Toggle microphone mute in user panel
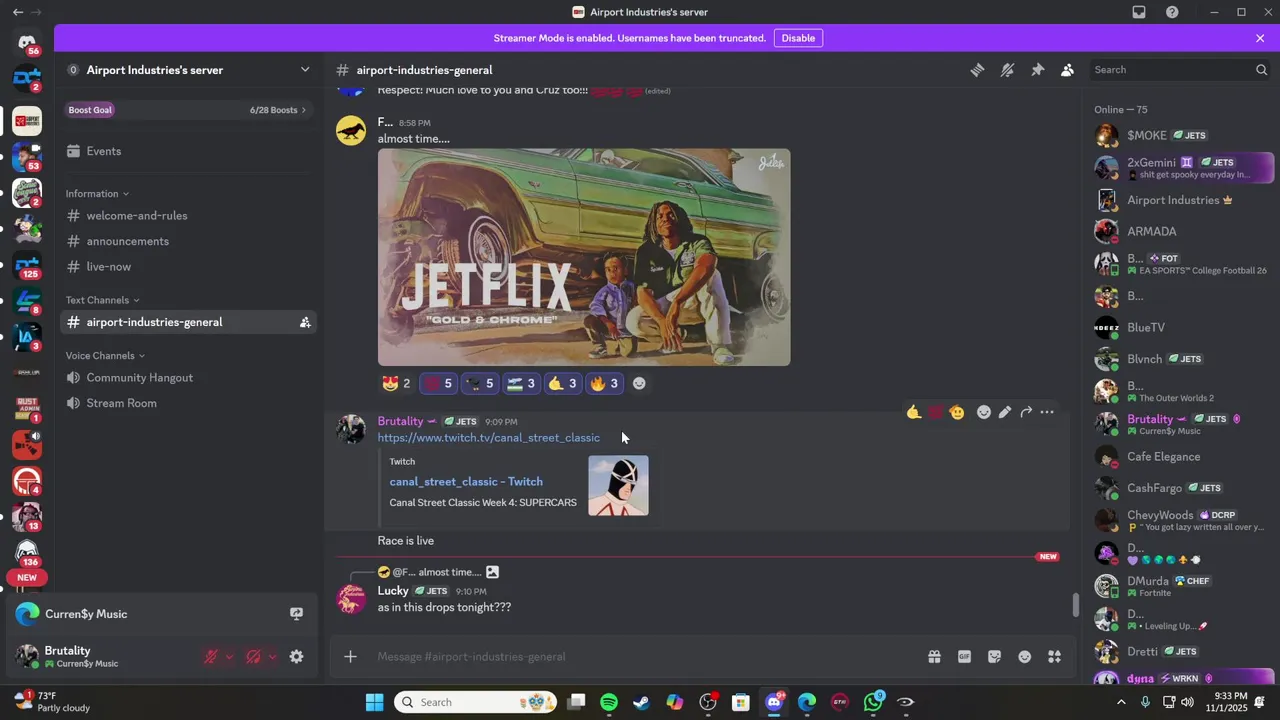The width and height of the screenshot is (1280, 720). pos(211,657)
